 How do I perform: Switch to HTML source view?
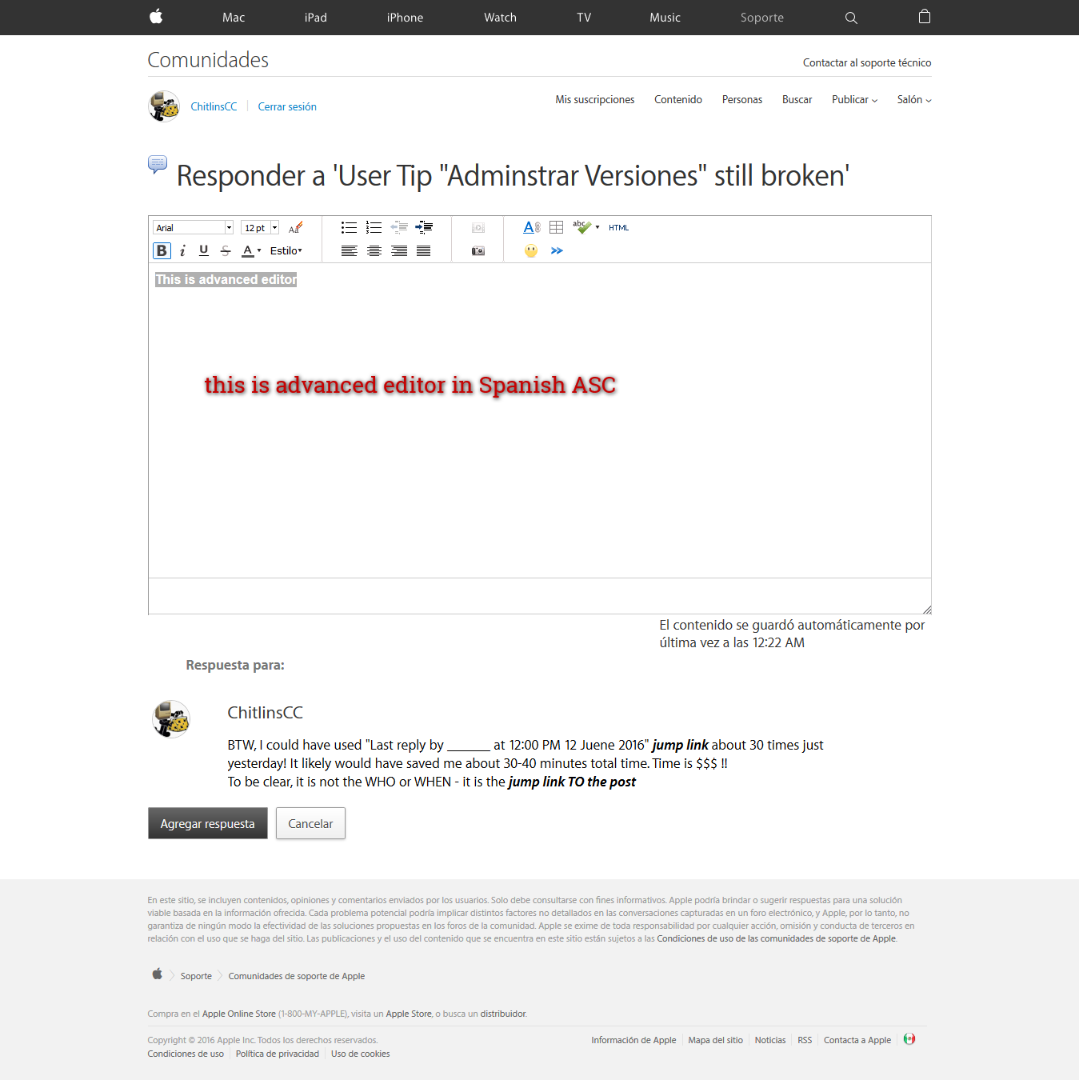[618, 227]
